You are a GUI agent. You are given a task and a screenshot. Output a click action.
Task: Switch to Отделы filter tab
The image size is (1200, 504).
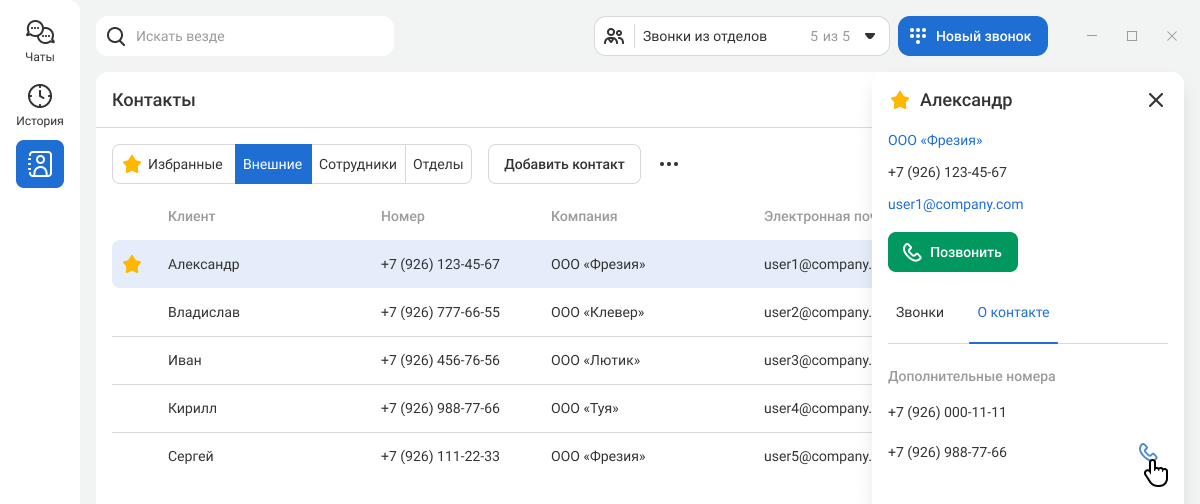coord(438,164)
